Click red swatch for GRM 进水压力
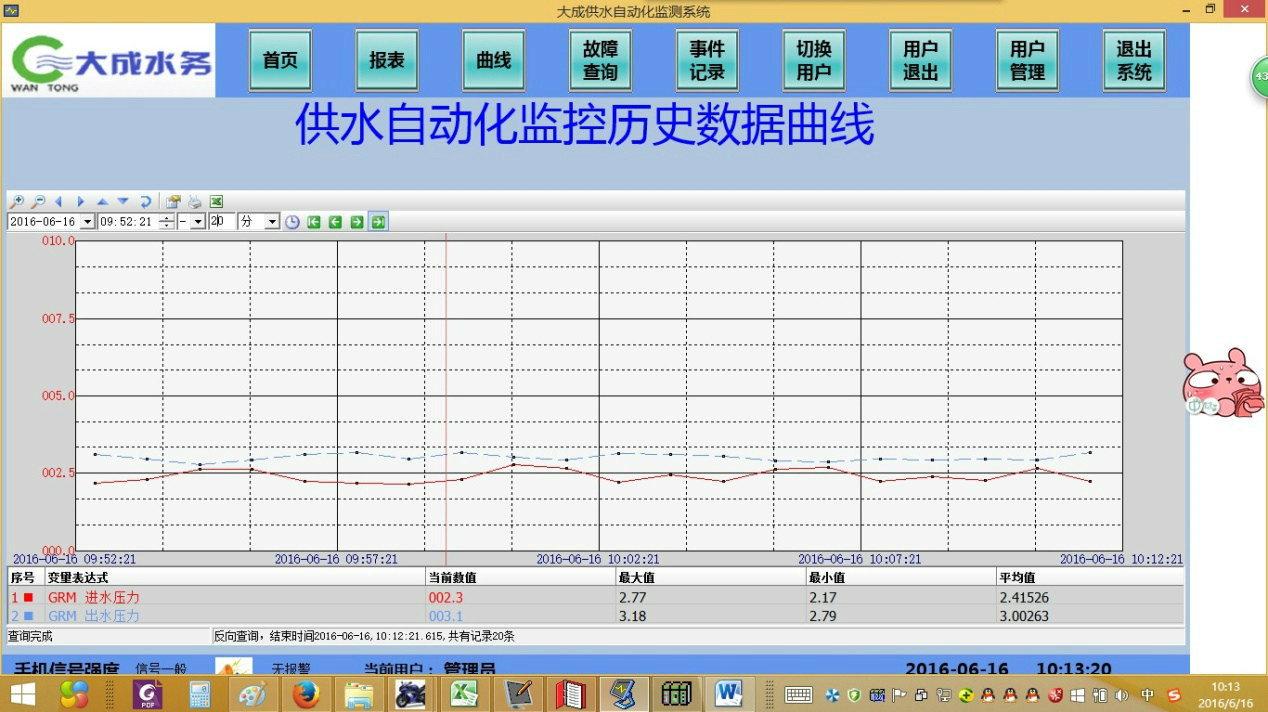 point(29,597)
